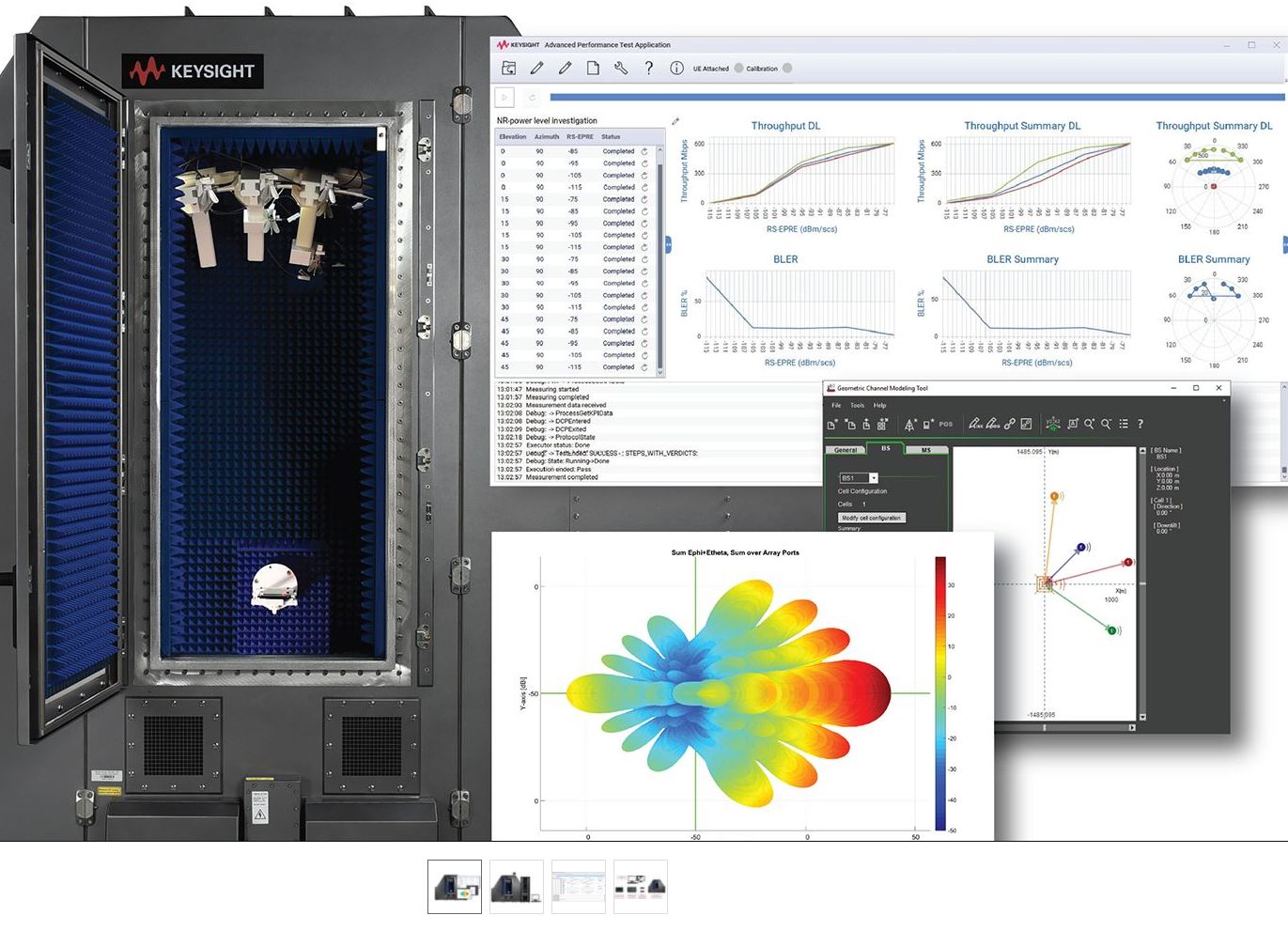
Task: Click the edit pencil beside NR-power level investigation
Action: [675, 121]
